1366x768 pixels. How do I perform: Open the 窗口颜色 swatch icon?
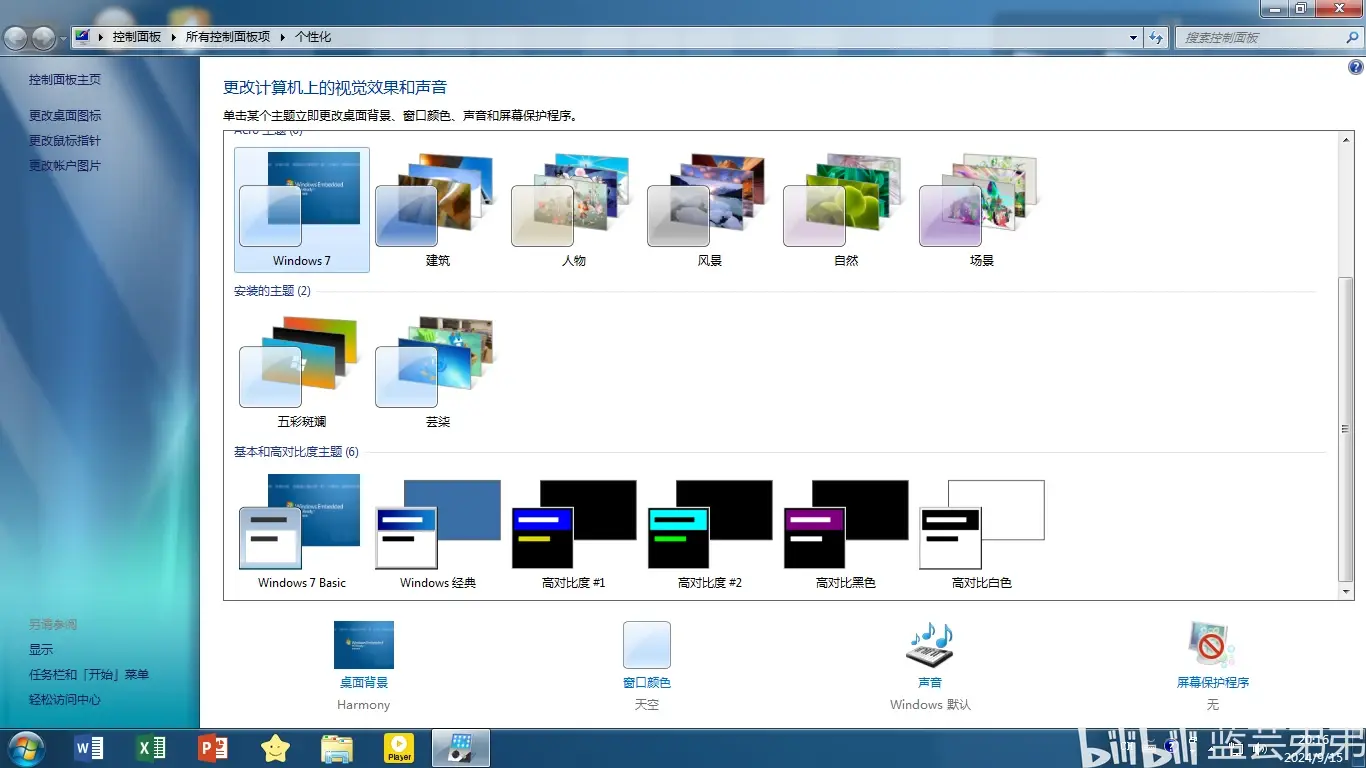tap(647, 645)
